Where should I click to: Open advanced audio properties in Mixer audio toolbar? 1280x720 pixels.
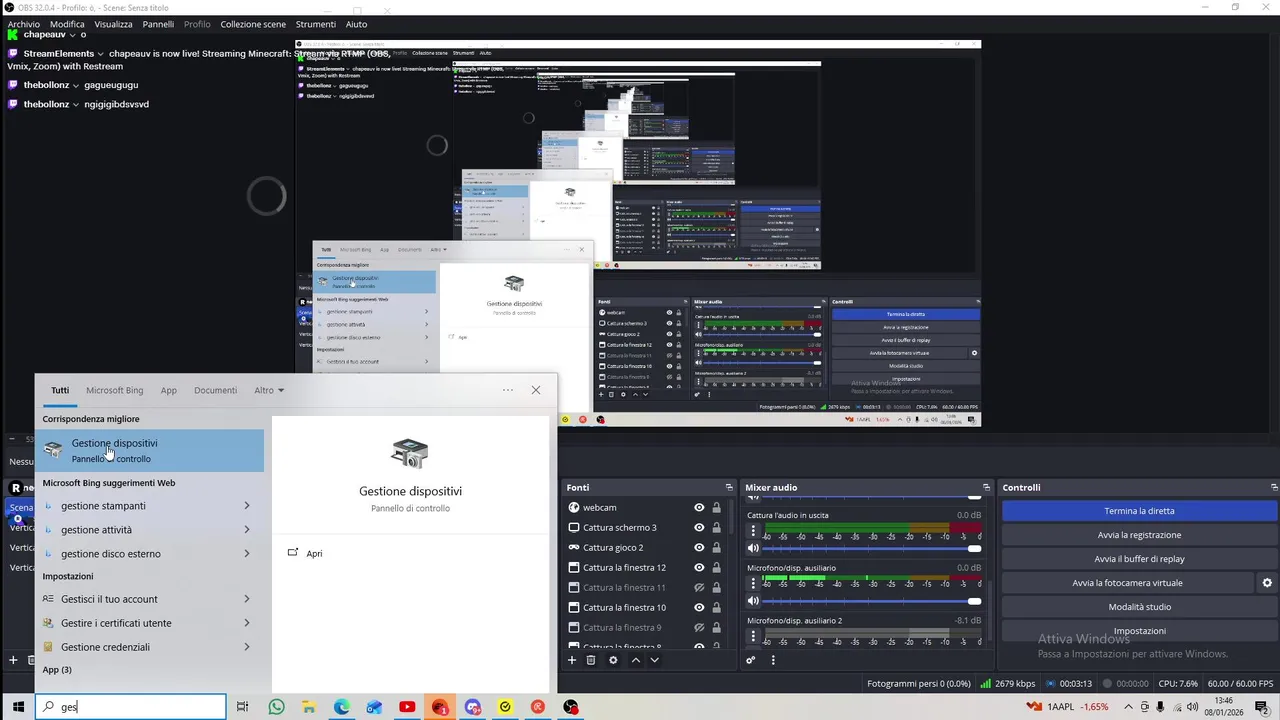[751, 660]
